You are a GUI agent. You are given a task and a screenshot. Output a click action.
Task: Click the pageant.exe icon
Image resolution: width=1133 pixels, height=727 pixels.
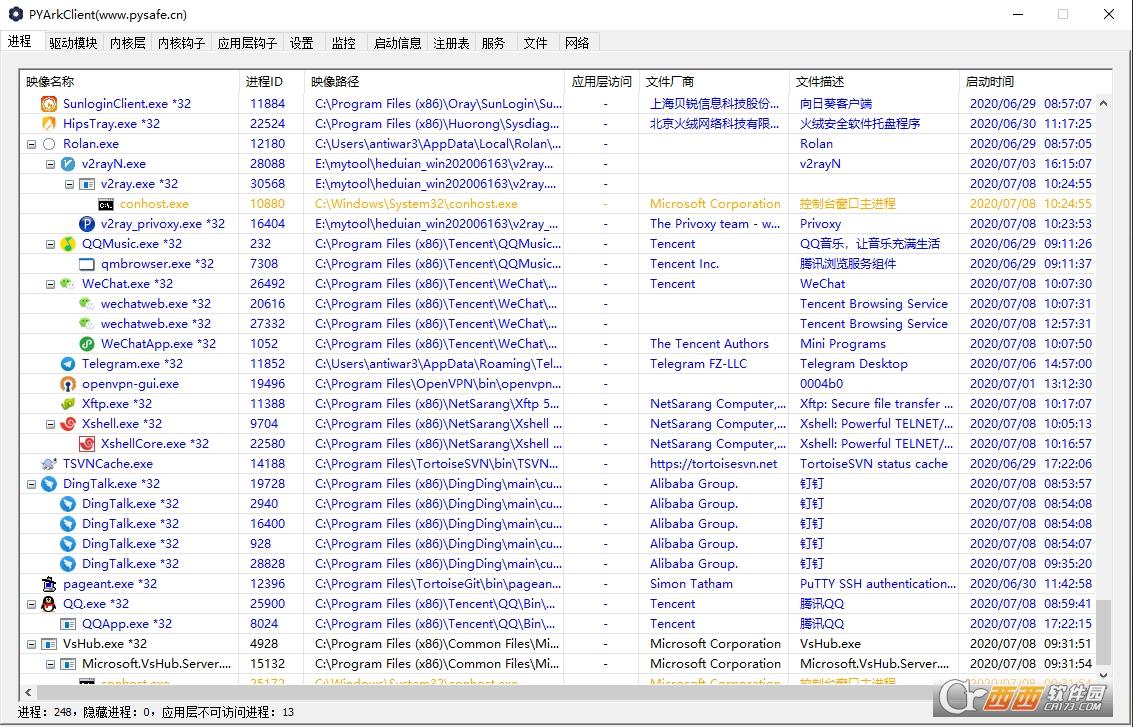[48, 584]
